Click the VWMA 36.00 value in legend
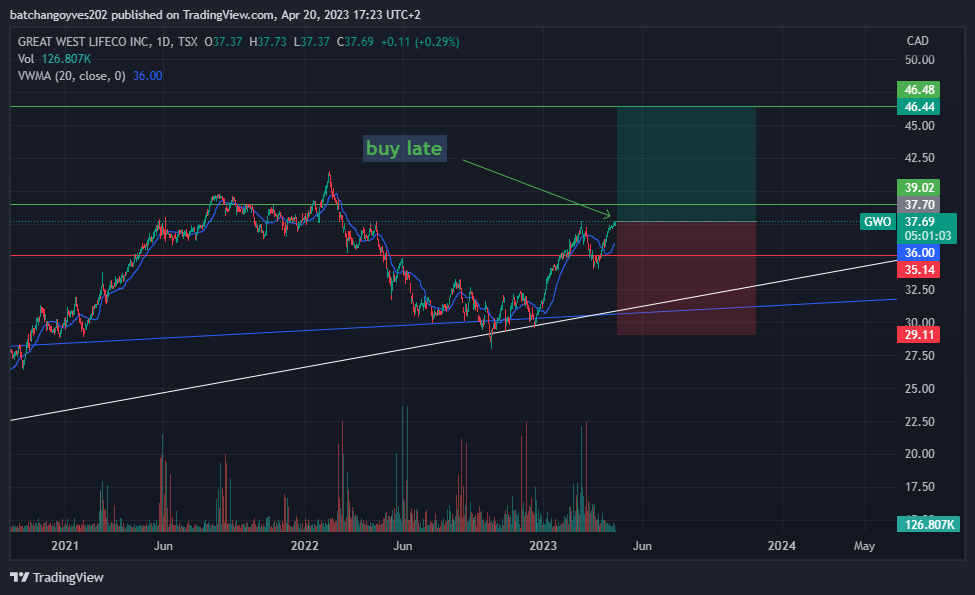This screenshot has height=595, width=975. pos(147,76)
